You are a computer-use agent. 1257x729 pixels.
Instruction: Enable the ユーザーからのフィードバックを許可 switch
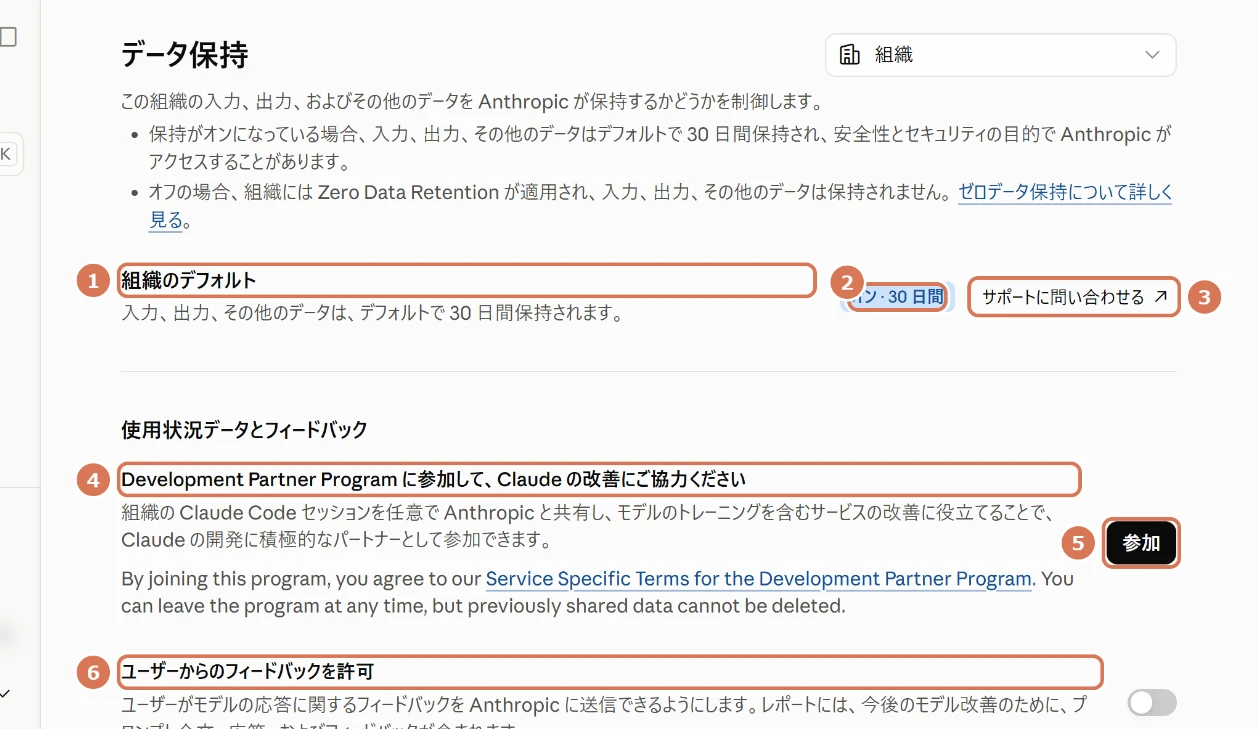click(1152, 703)
